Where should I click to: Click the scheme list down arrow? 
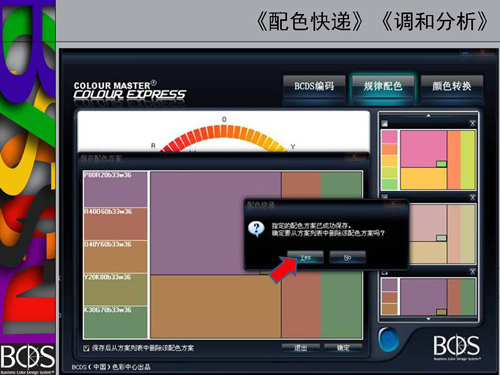pyautogui.click(x=428, y=319)
